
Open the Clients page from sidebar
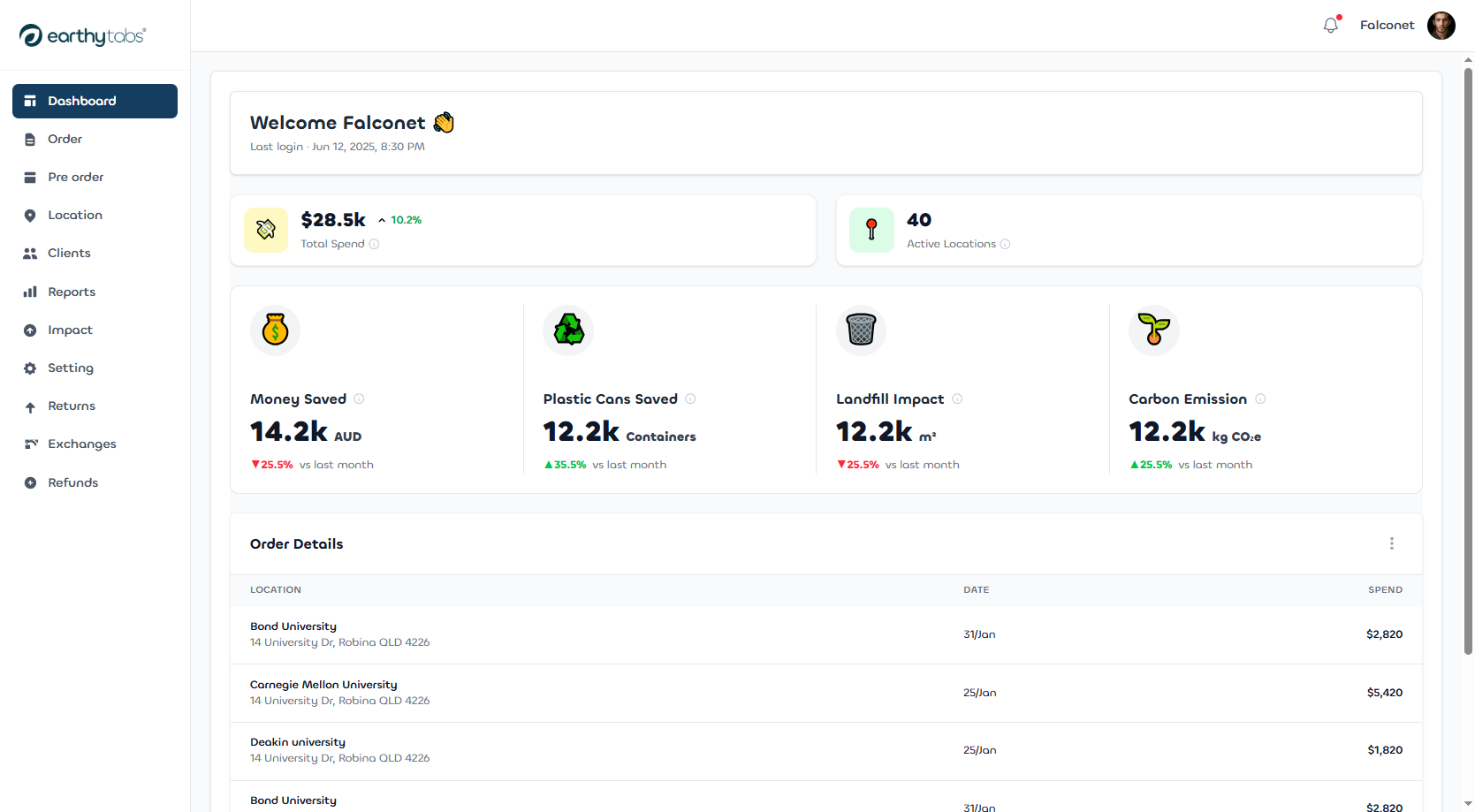68,253
